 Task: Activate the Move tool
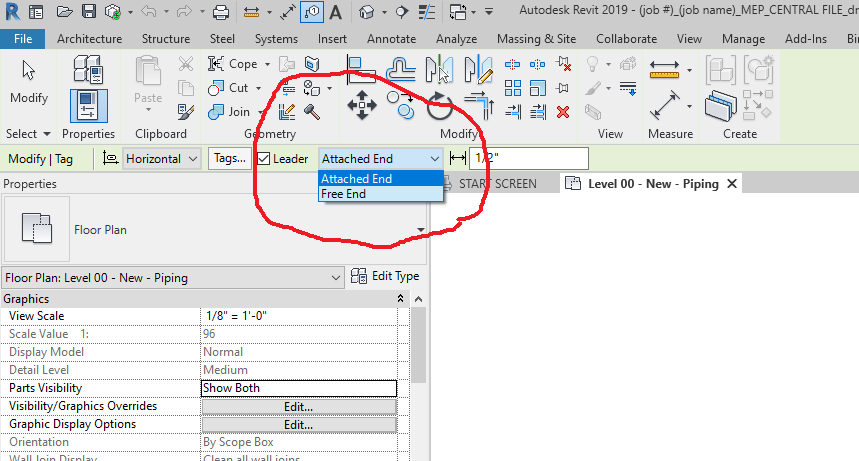click(362, 105)
